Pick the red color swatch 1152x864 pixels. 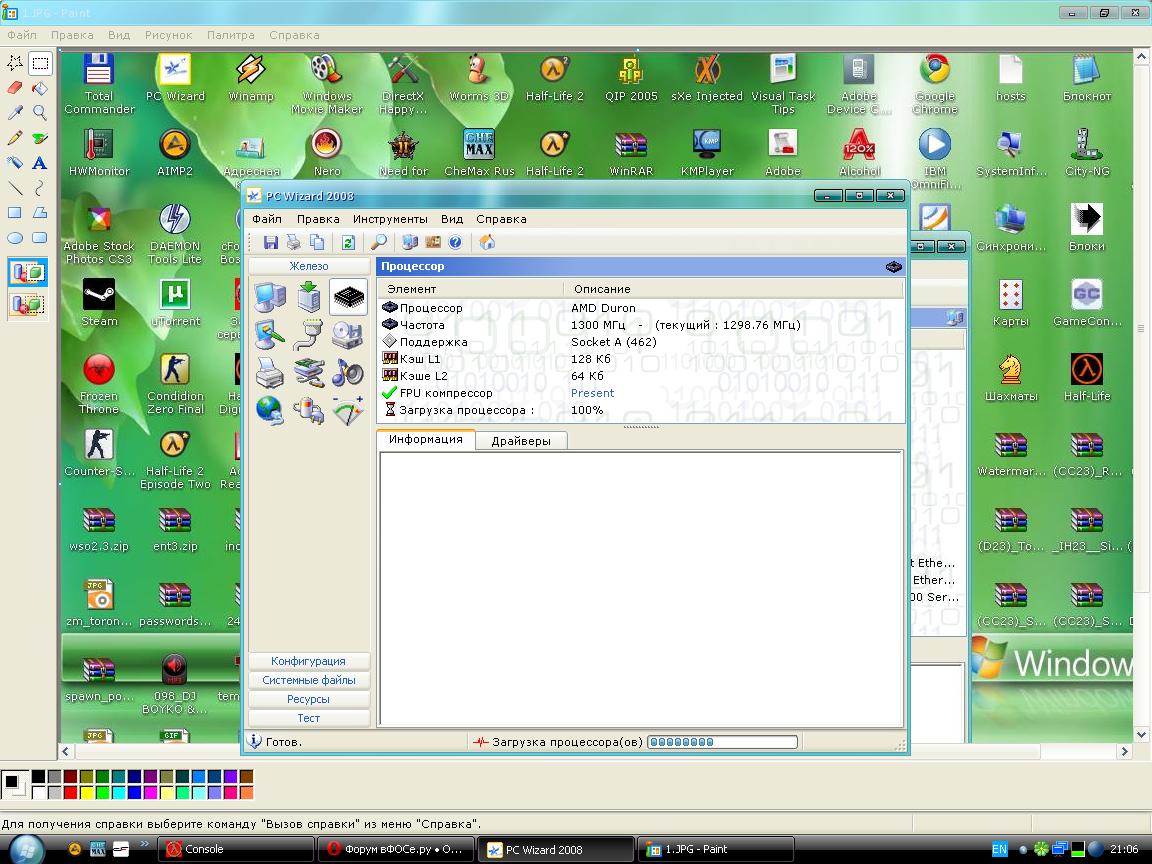(x=70, y=793)
